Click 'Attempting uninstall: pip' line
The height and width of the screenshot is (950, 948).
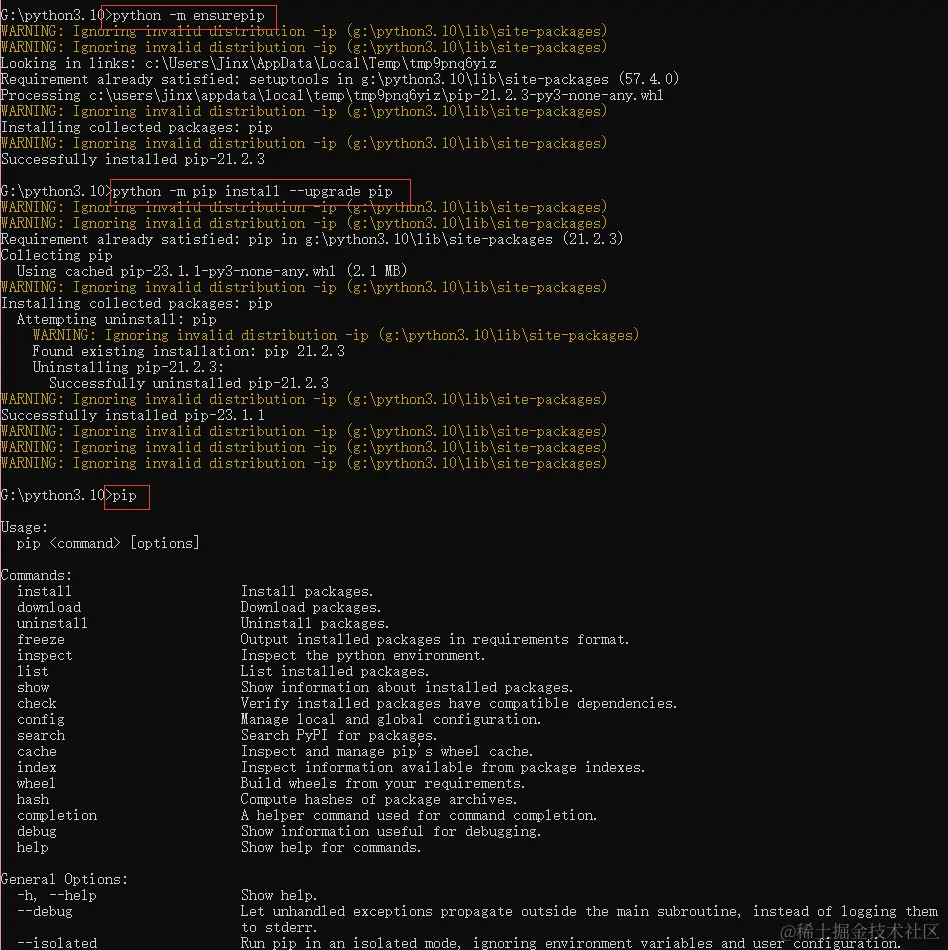point(116,319)
